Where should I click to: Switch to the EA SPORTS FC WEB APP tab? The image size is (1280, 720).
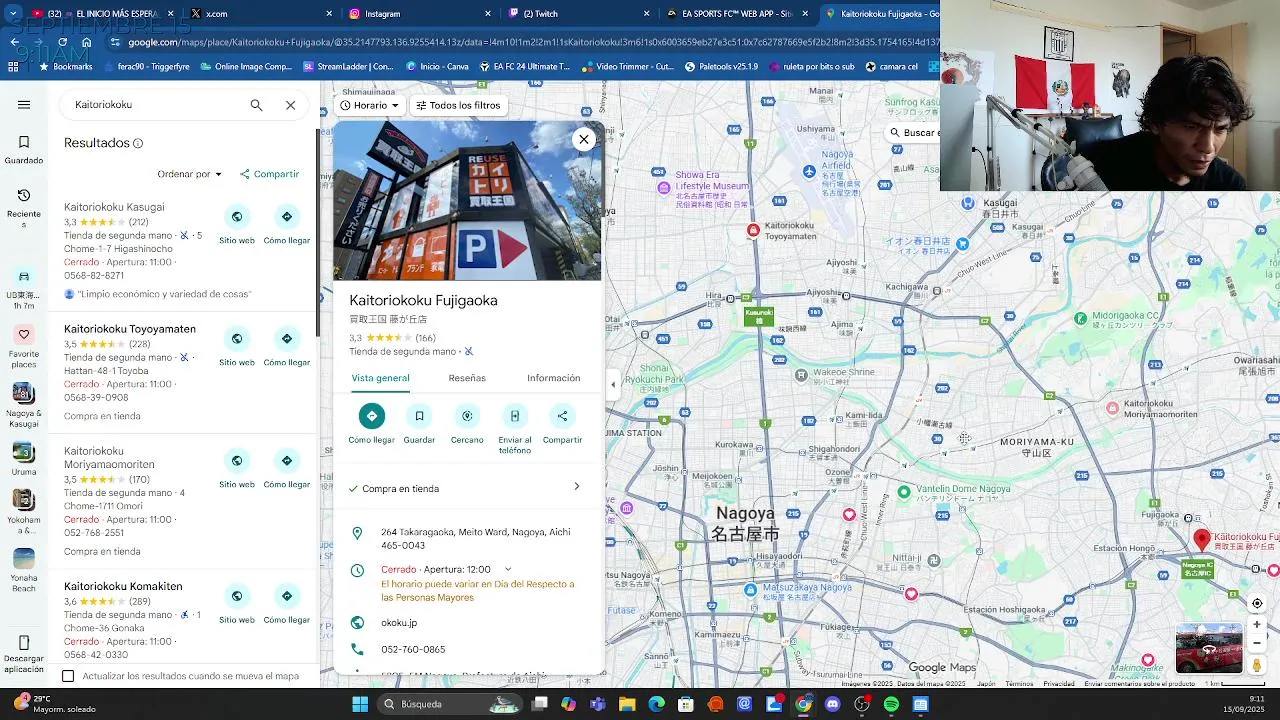point(736,14)
